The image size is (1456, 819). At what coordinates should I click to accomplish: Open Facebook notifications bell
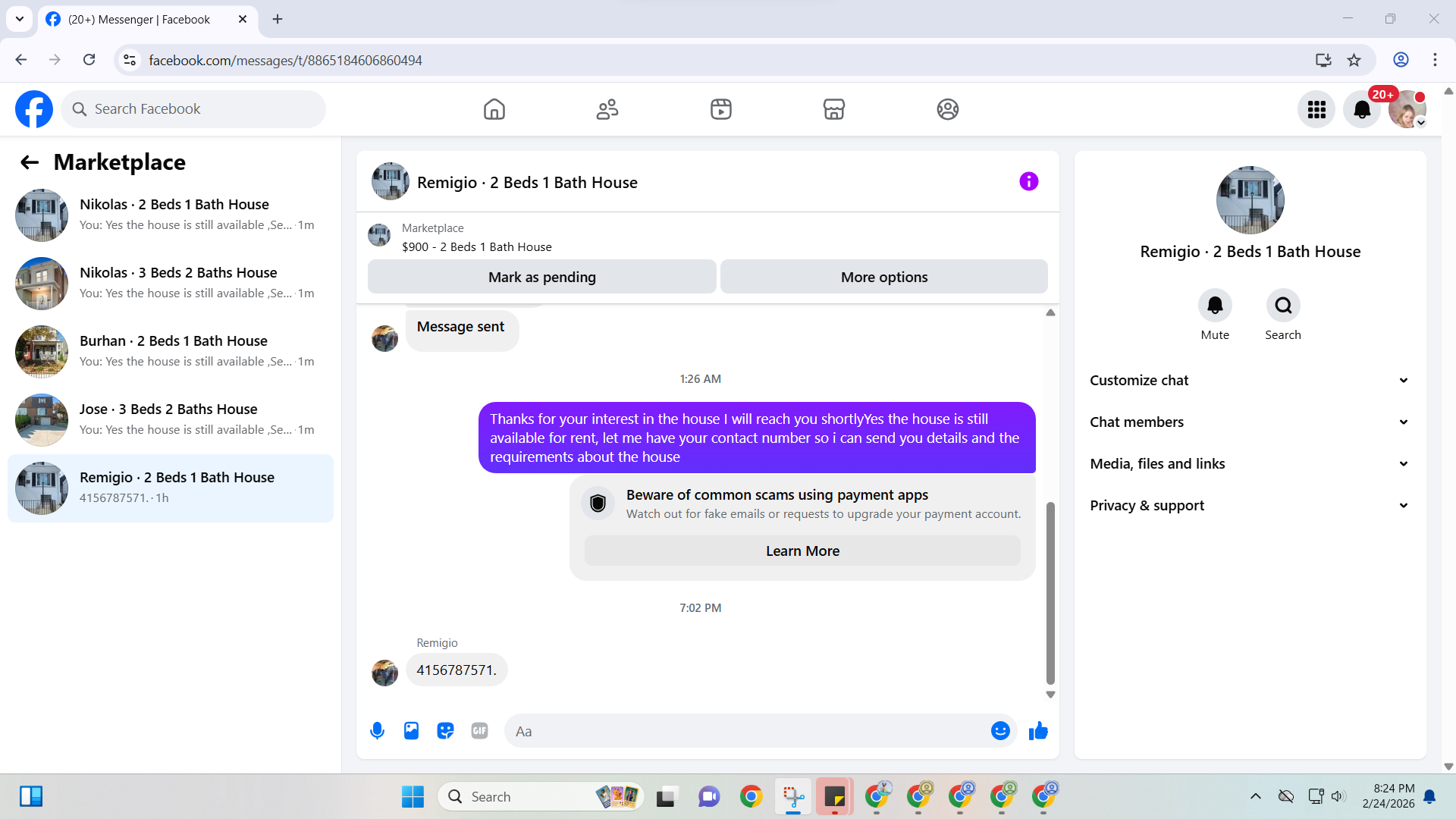pyautogui.click(x=1362, y=110)
